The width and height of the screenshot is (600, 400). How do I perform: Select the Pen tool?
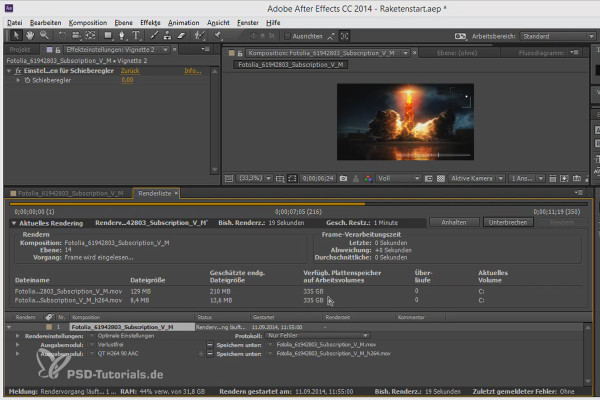[x=122, y=36]
